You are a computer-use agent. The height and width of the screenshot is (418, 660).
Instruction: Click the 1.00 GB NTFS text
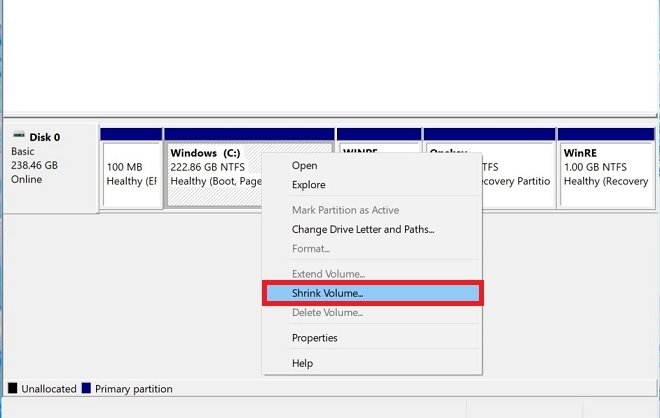coord(595,167)
